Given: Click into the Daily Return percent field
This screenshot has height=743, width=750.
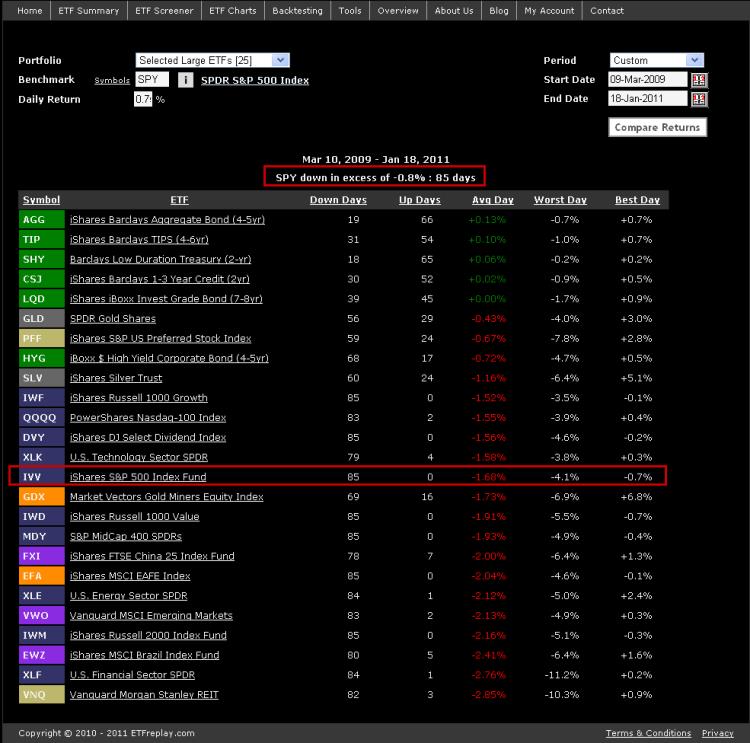Looking at the screenshot, I should pos(143,99).
